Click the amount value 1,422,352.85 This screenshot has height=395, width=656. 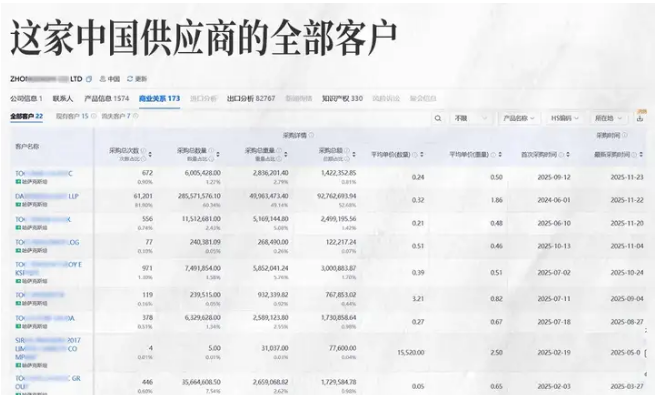tap(338, 173)
